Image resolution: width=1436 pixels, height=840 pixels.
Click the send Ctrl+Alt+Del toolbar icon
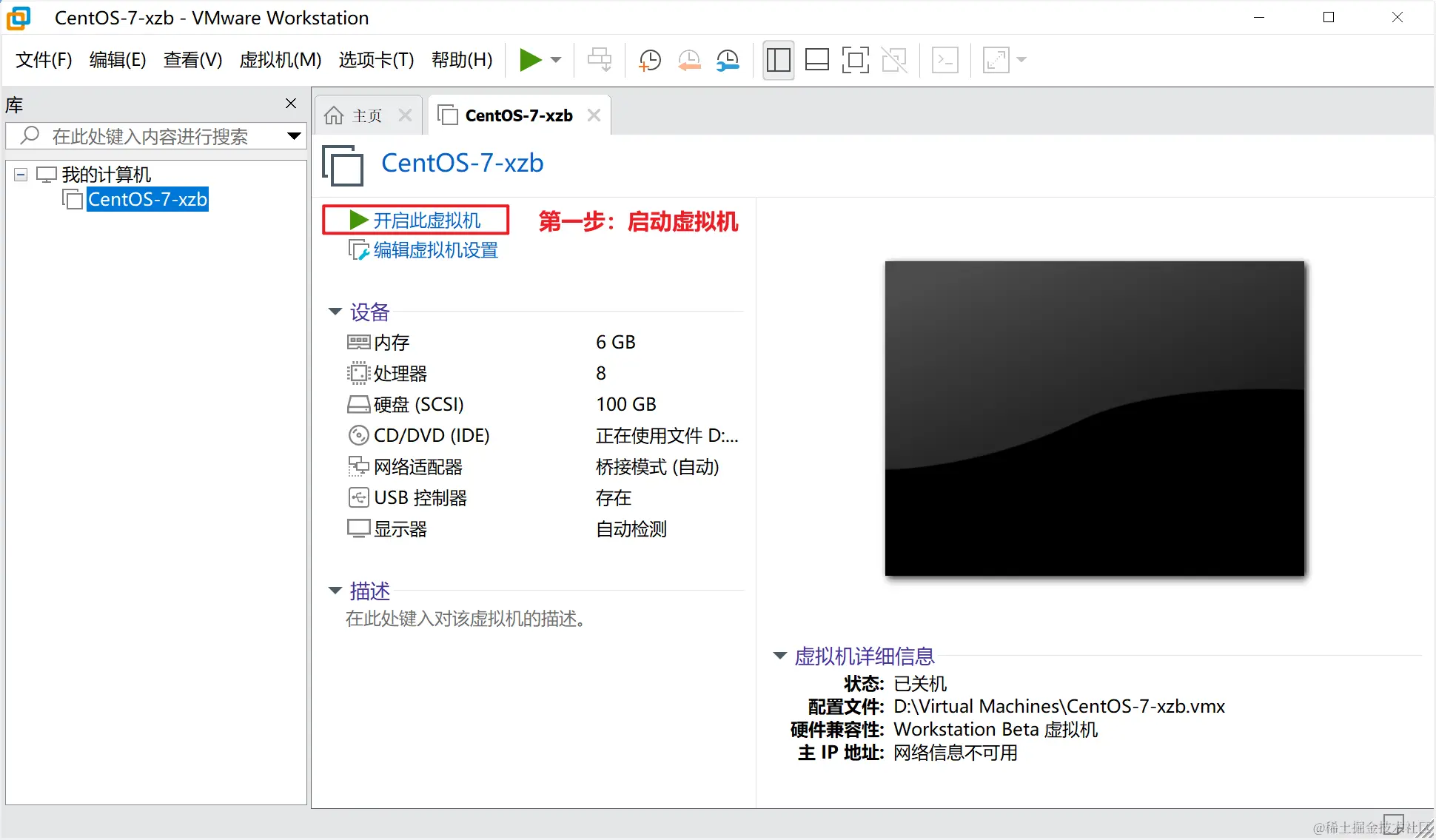[x=600, y=60]
